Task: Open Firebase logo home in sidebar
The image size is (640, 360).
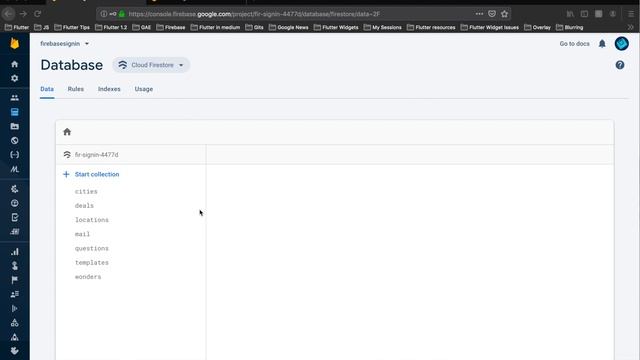Action: click(x=15, y=43)
